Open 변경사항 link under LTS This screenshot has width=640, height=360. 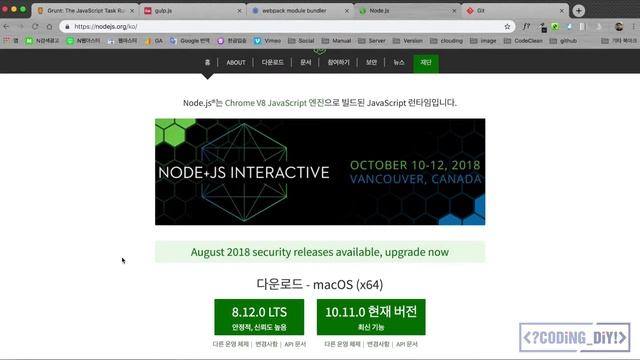coord(267,344)
